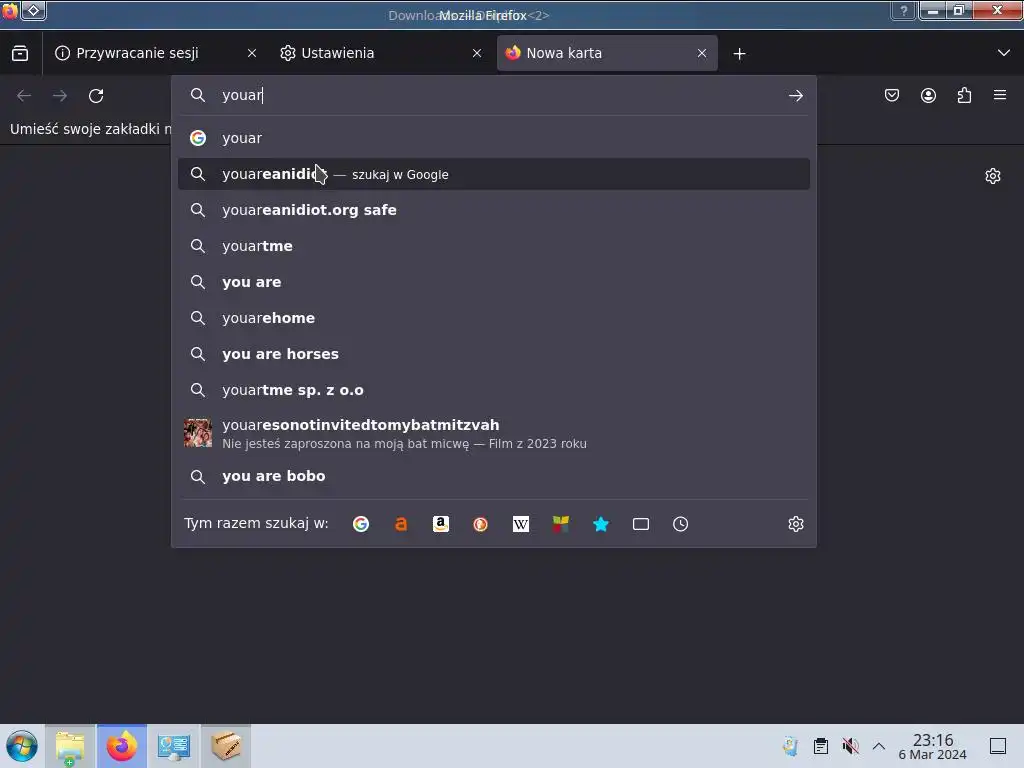Toggle the keep-on-all-desktops title bar icon
This screenshot has height=768, width=1024.
pos(34,10)
